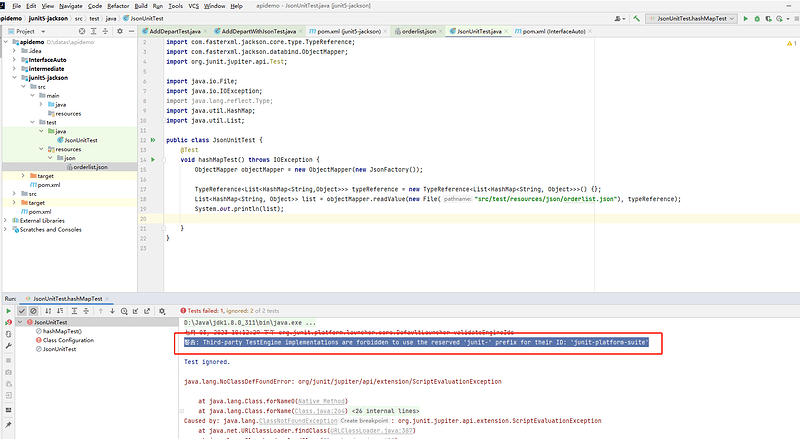Open the Refactor menu
800x439 pixels.
pos(118,6)
